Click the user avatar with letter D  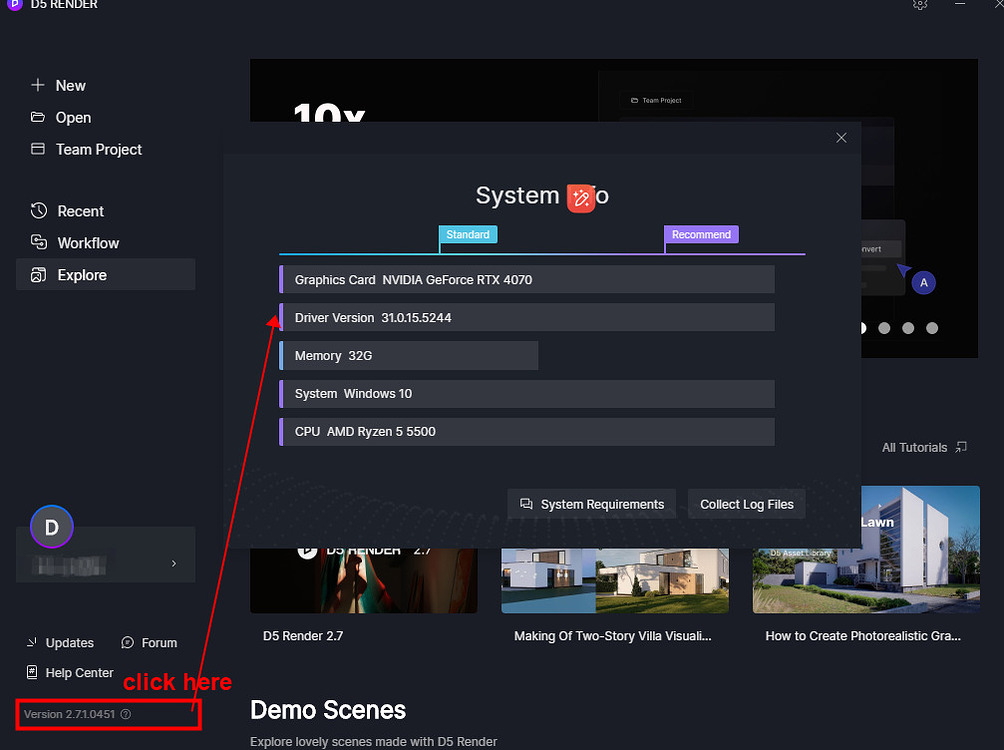click(52, 527)
